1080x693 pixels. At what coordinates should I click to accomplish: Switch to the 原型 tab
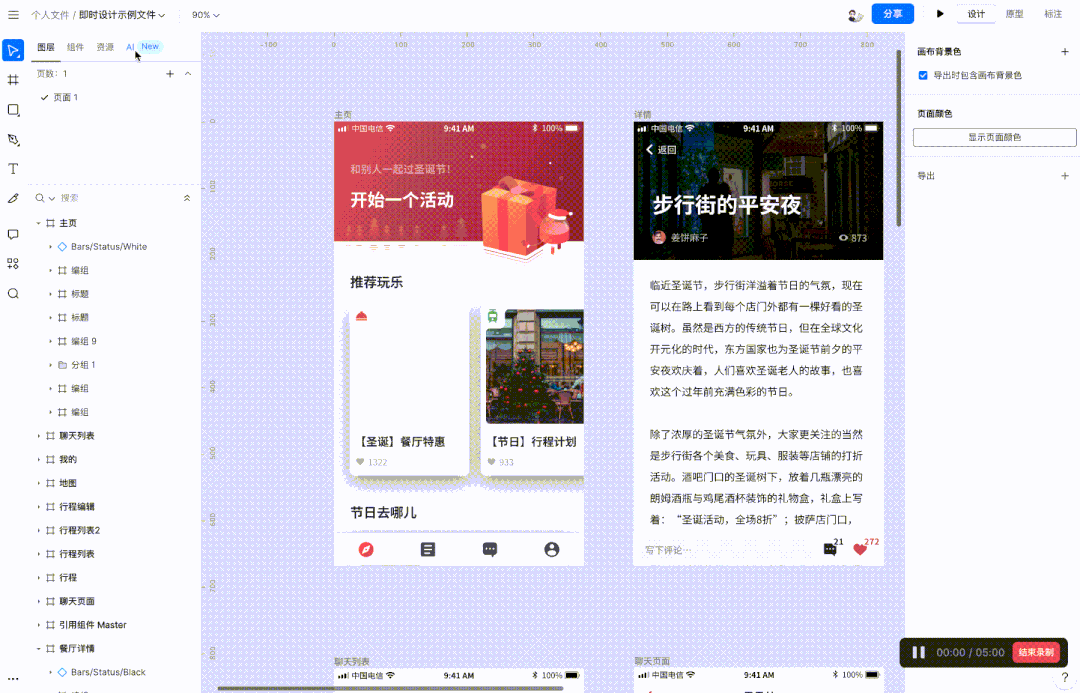click(1014, 14)
